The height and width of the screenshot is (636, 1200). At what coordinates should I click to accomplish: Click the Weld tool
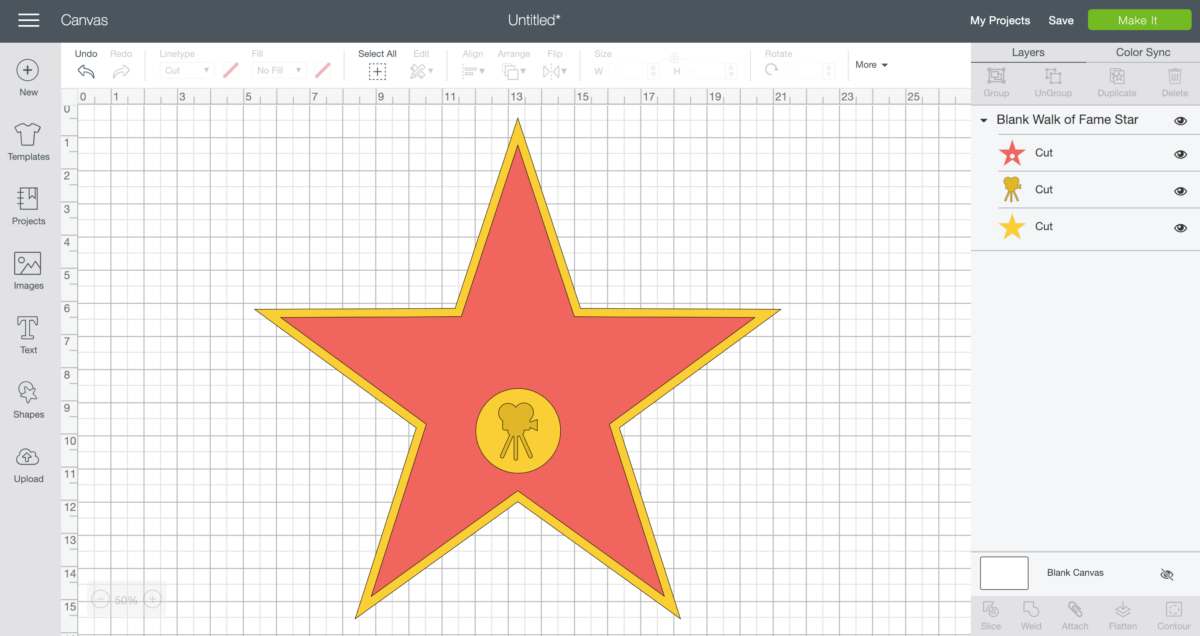1031,615
